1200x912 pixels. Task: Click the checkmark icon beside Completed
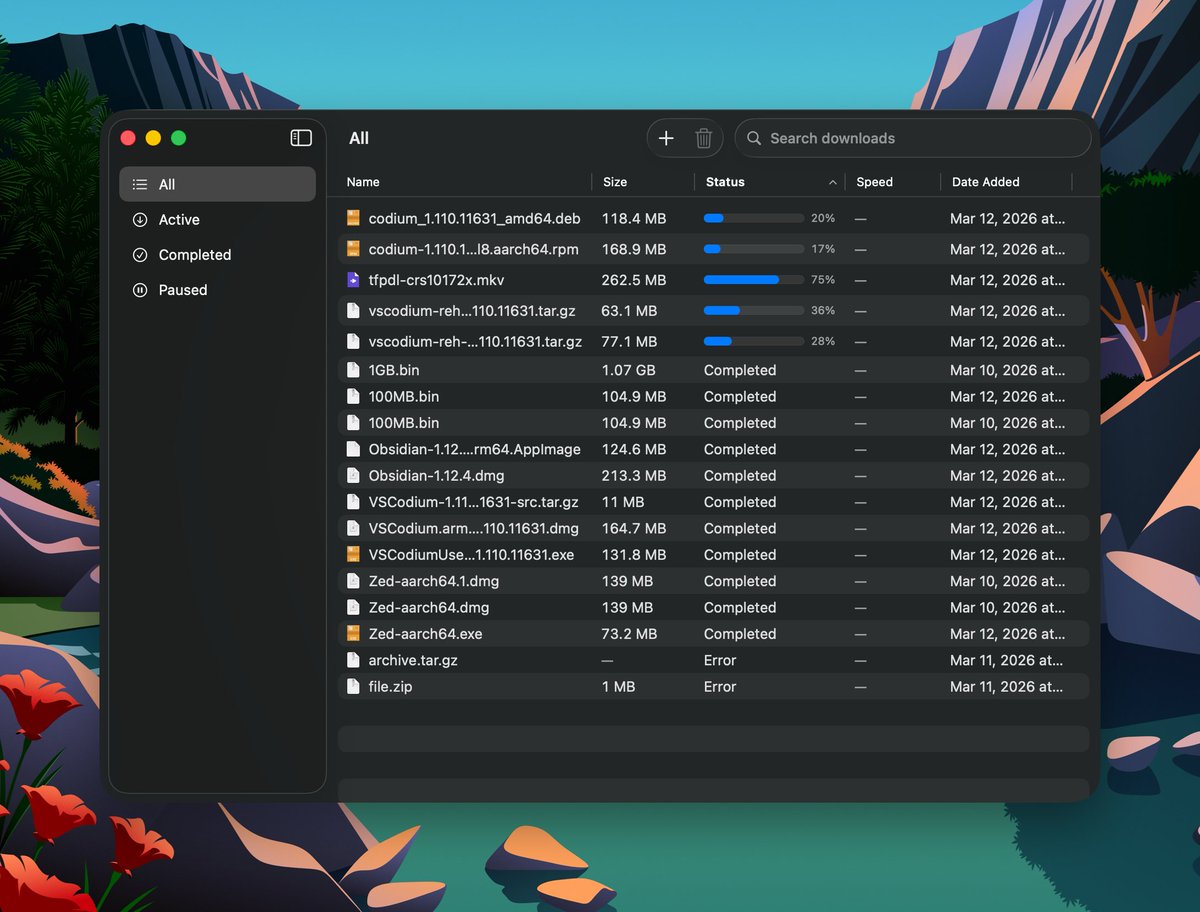pos(140,254)
